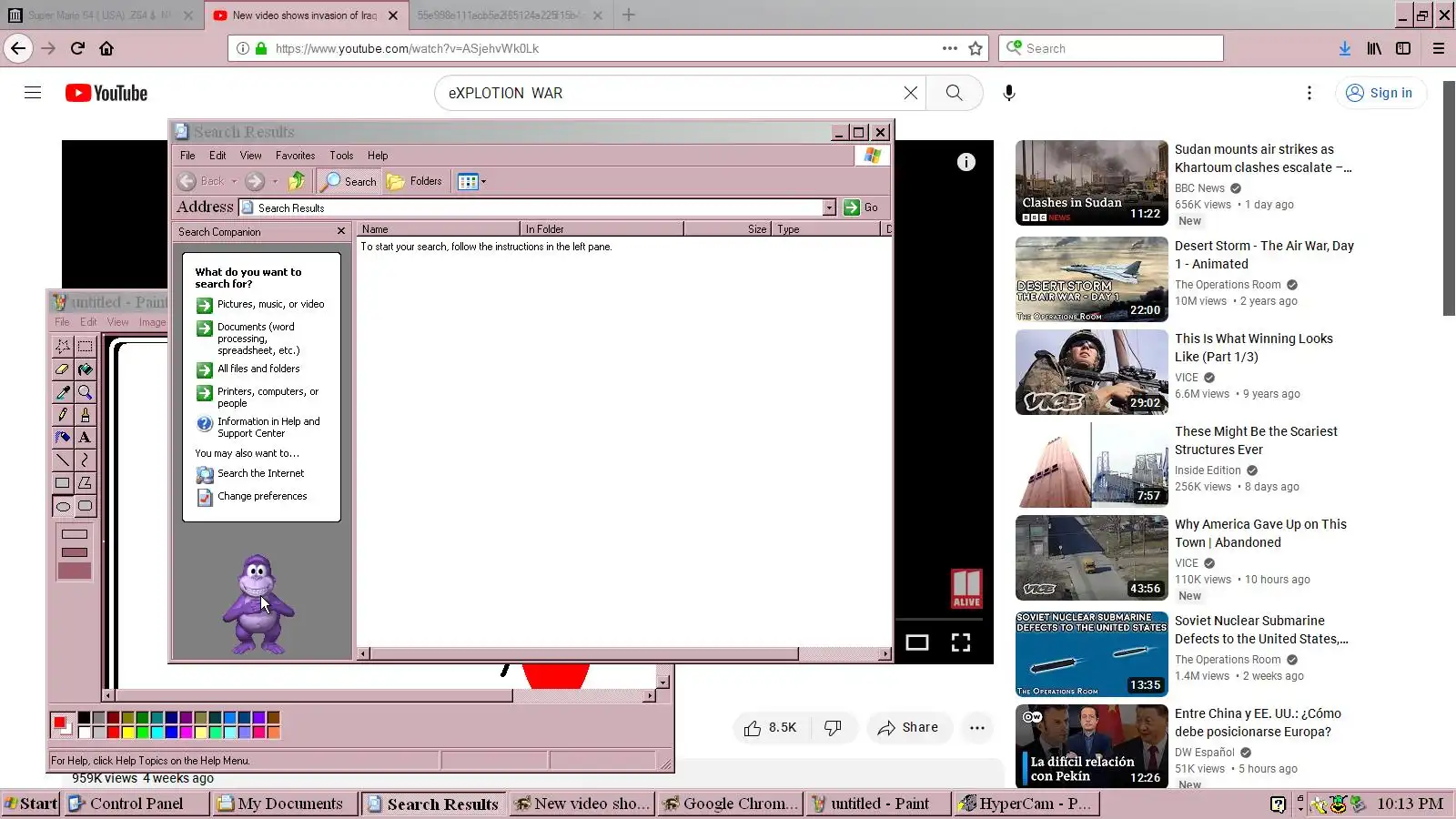Switch video player to theater mode
Screen dimensions: 1456x819
click(x=917, y=642)
